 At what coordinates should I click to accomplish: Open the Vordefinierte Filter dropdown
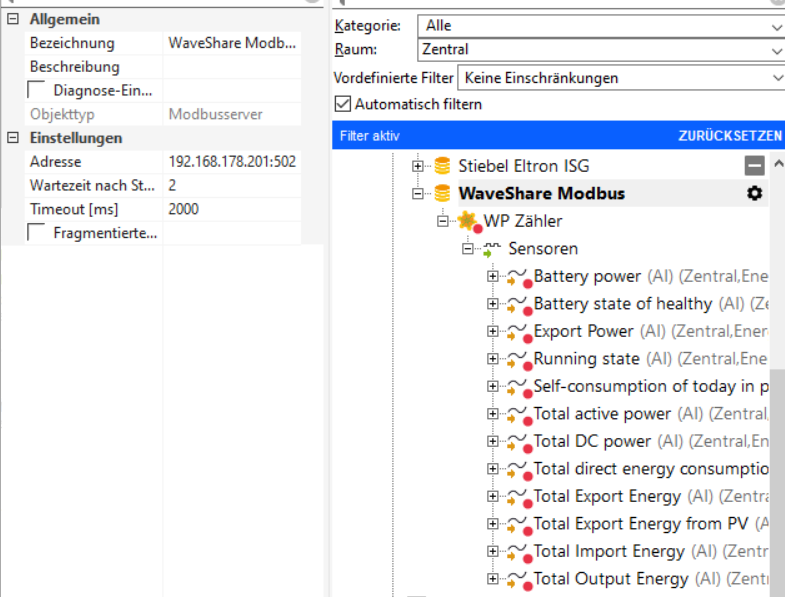point(620,77)
